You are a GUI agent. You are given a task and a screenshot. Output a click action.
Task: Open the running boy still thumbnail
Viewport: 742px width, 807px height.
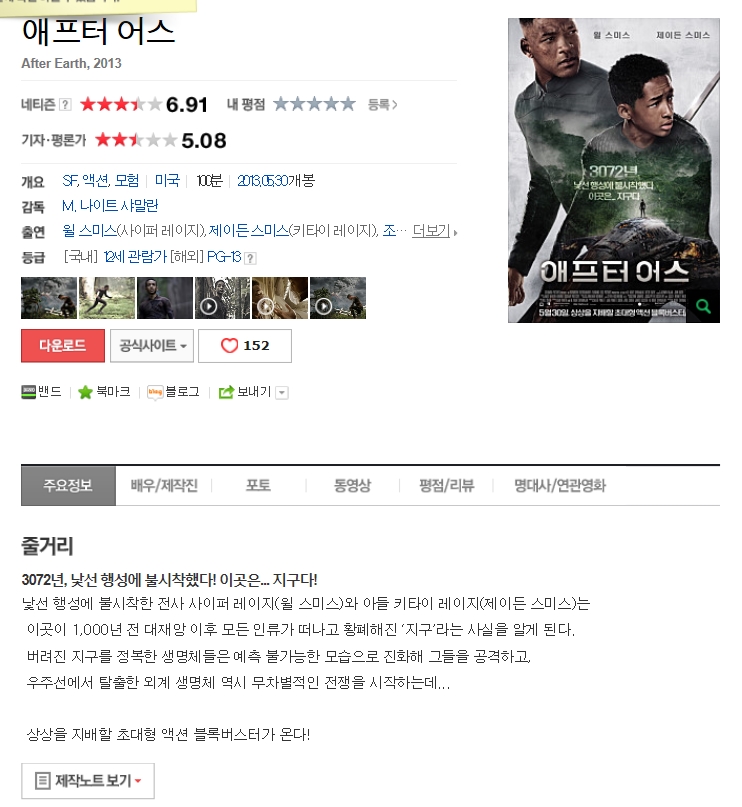(107, 298)
